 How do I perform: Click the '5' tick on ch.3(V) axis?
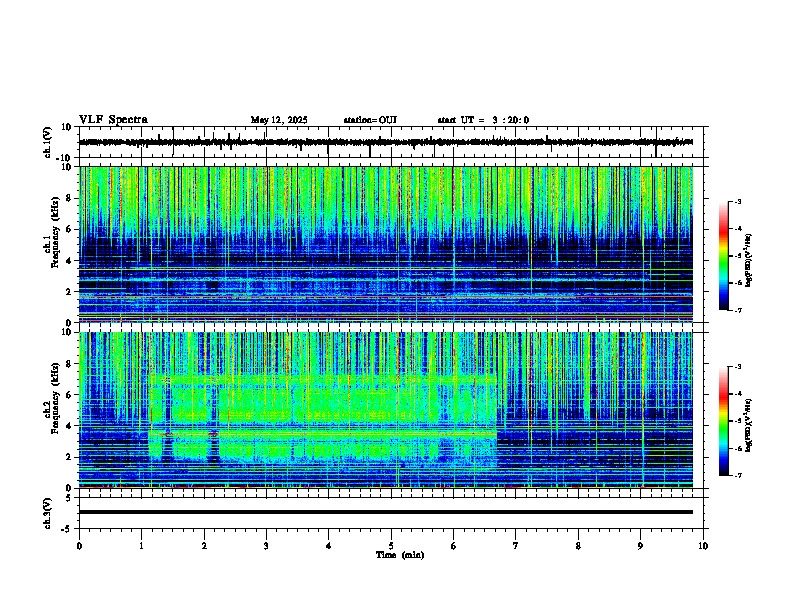[x=70, y=497]
